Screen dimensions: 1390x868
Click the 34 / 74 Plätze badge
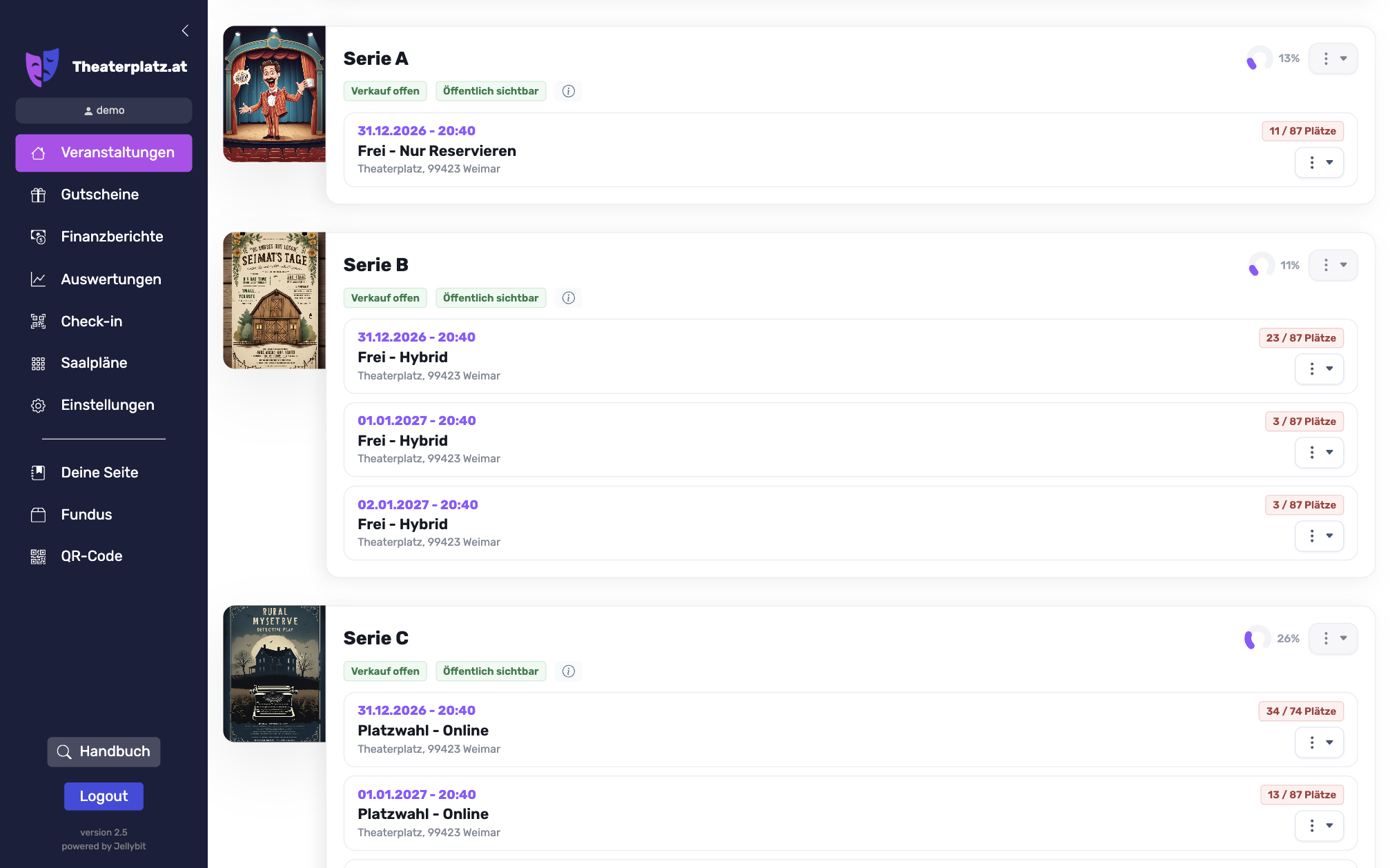pos(1301,711)
